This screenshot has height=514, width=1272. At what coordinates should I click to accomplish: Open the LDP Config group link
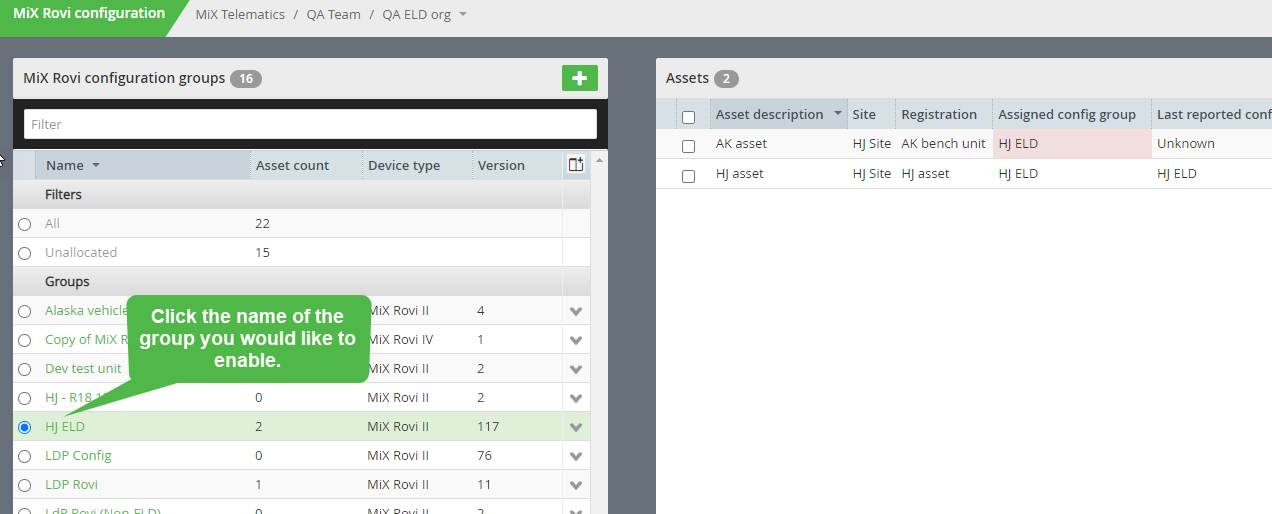click(x=78, y=455)
